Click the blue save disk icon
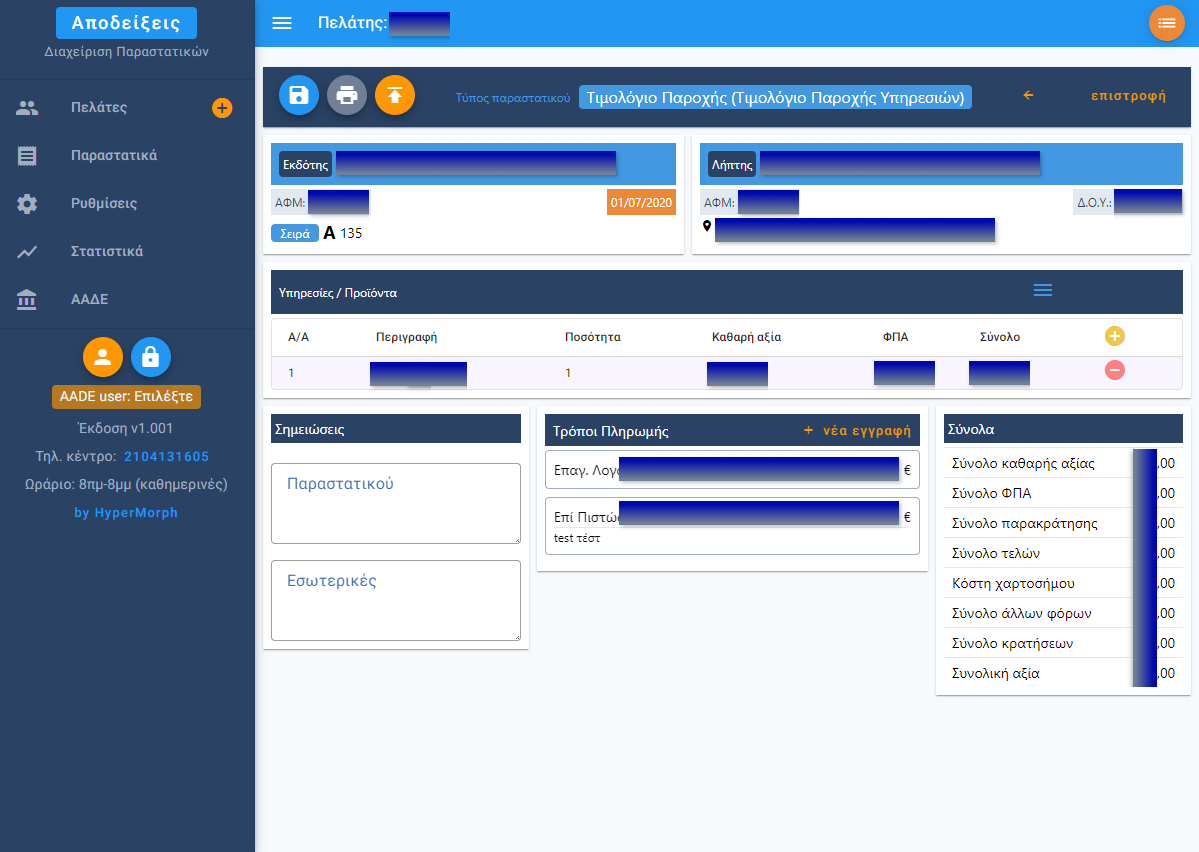Image resolution: width=1199 pixels, height=852 pixels. pyautogui.click(x=298, y=95)
